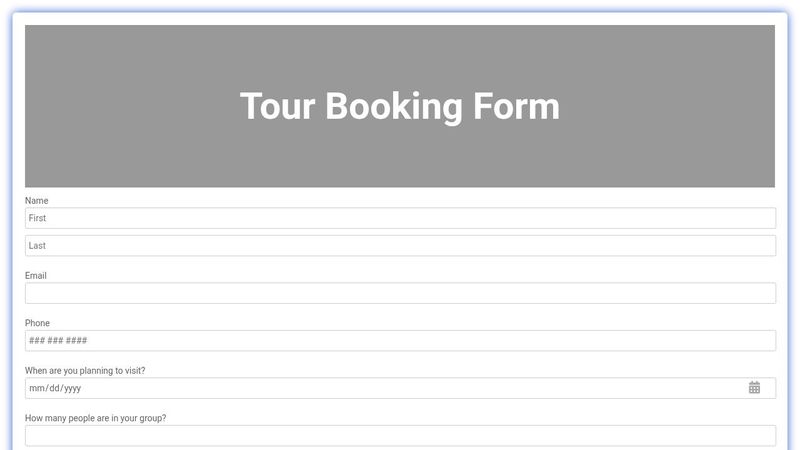Click the "Email" field label
This screenshot has height=450, width=800.
[x=36, y=276]
